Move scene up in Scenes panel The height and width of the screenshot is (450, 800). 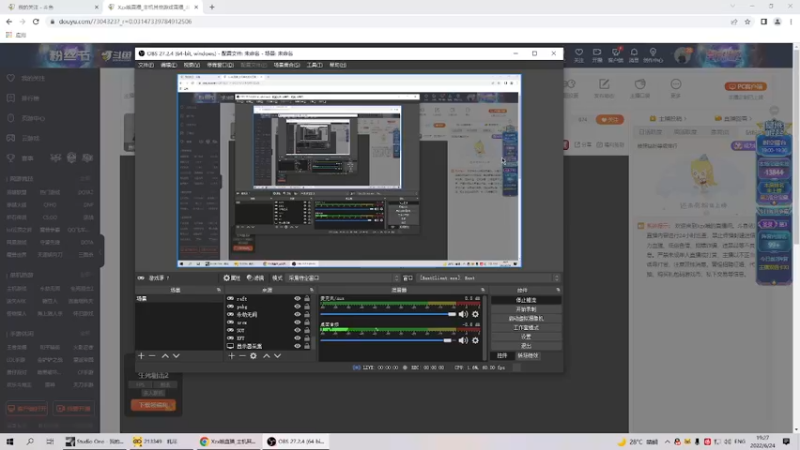[x=165, y=356]
